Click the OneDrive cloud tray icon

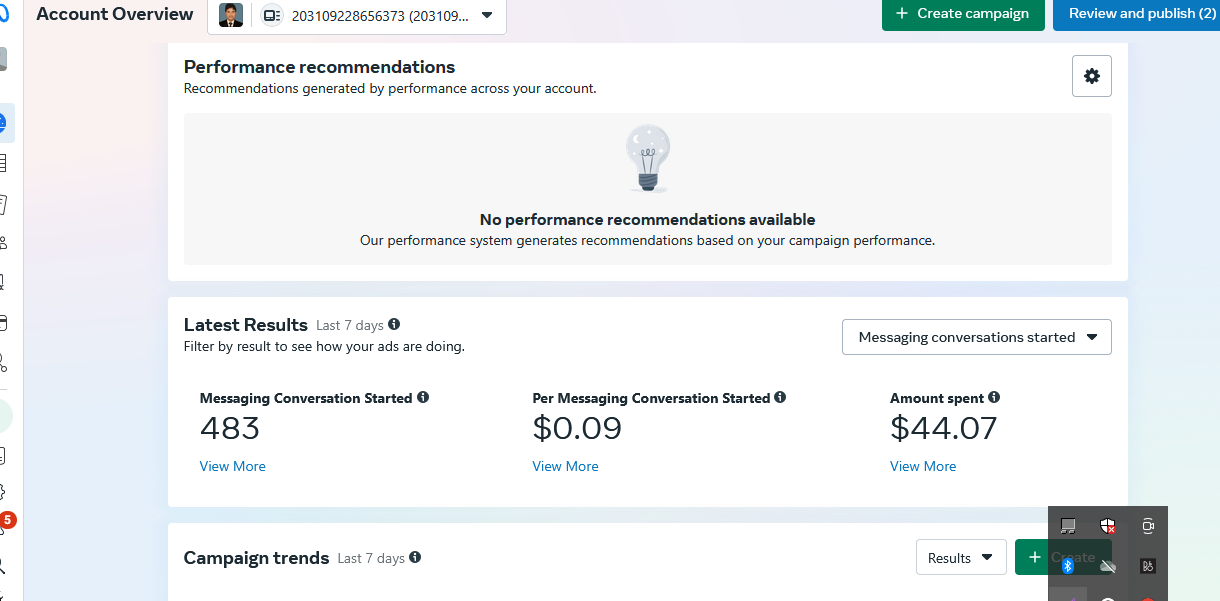coord(1107,566)
